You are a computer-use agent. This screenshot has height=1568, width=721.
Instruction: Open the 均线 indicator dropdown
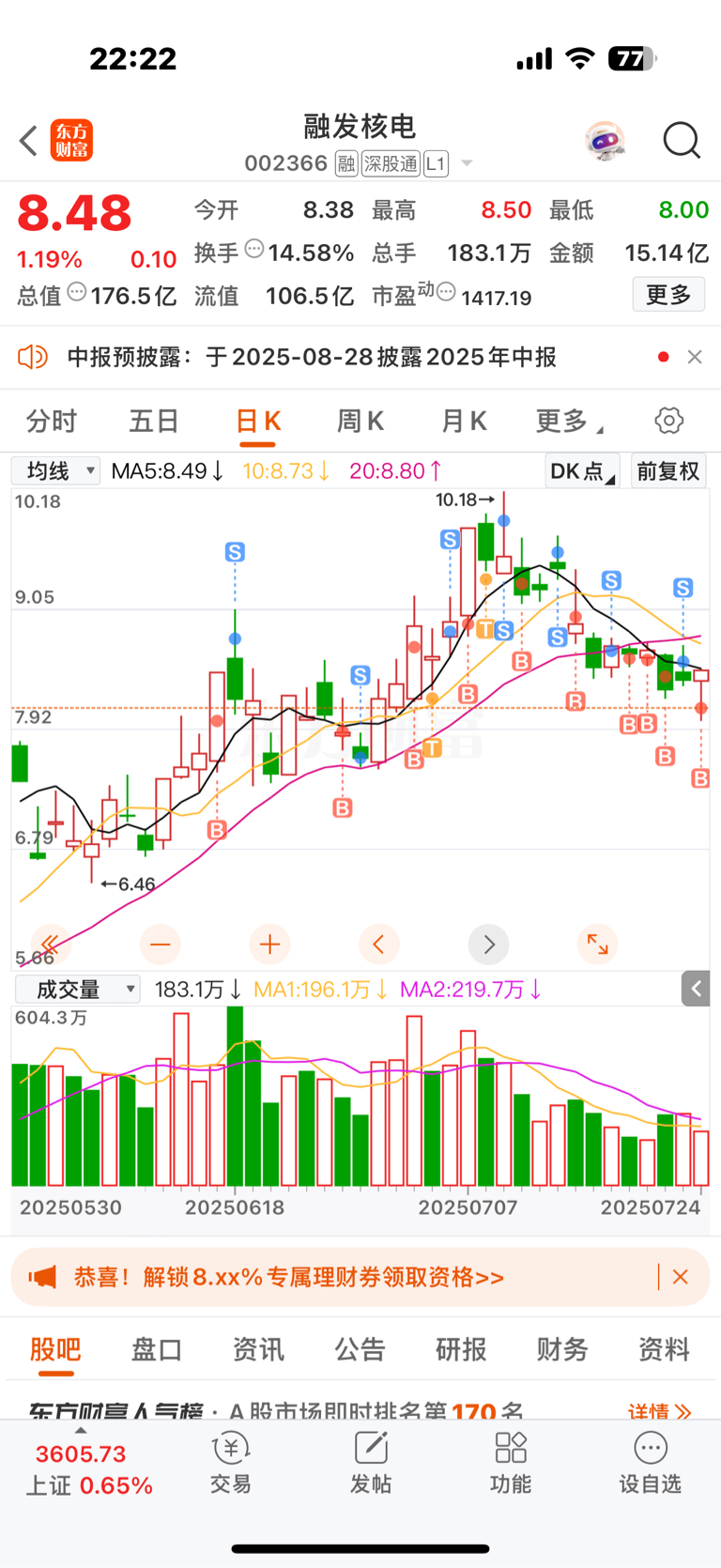tap(55, 470)
